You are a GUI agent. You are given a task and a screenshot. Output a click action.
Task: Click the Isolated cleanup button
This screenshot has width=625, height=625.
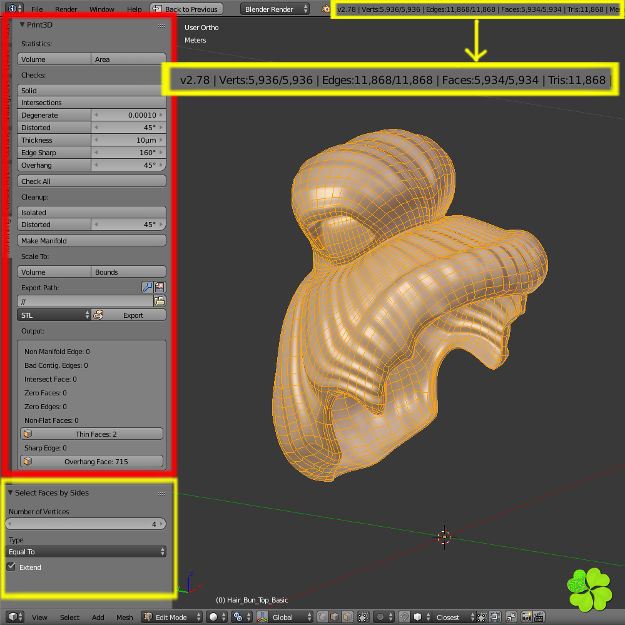(92, 212)
